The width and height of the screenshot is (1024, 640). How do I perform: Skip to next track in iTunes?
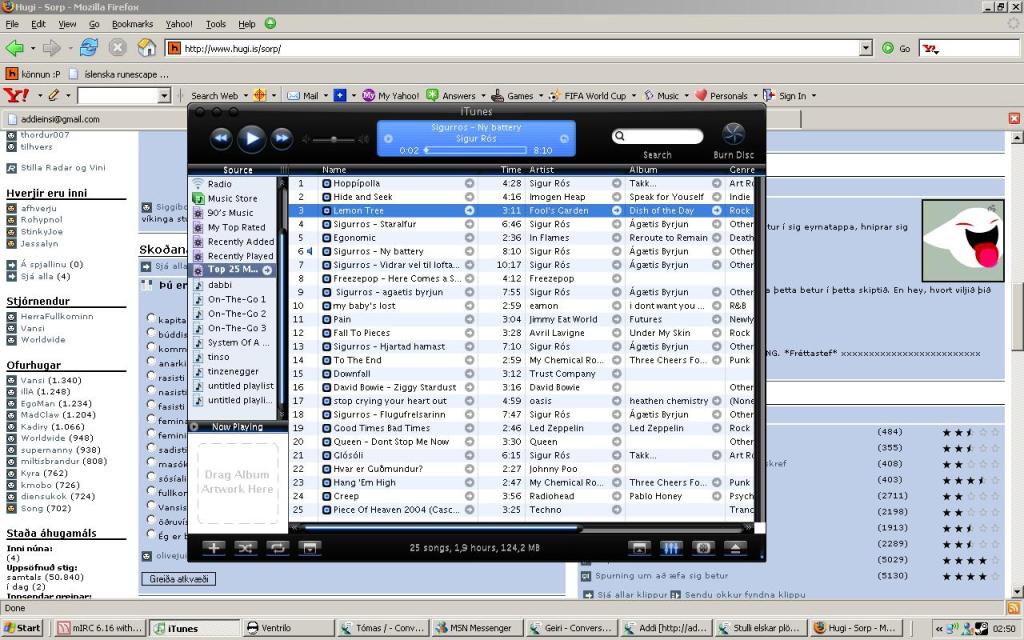point(281,138)
